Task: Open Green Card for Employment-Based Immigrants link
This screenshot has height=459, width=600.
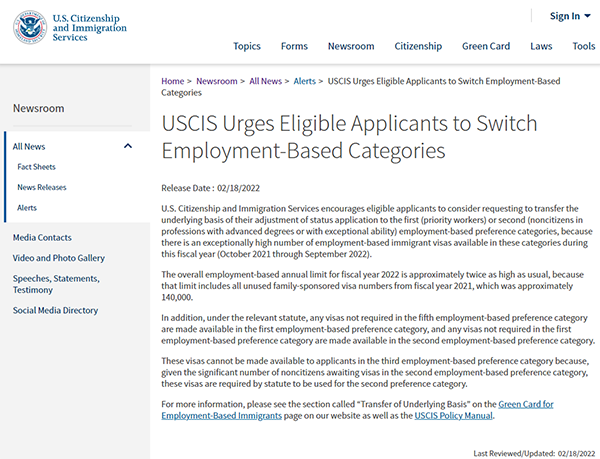Action: [357, 410]
